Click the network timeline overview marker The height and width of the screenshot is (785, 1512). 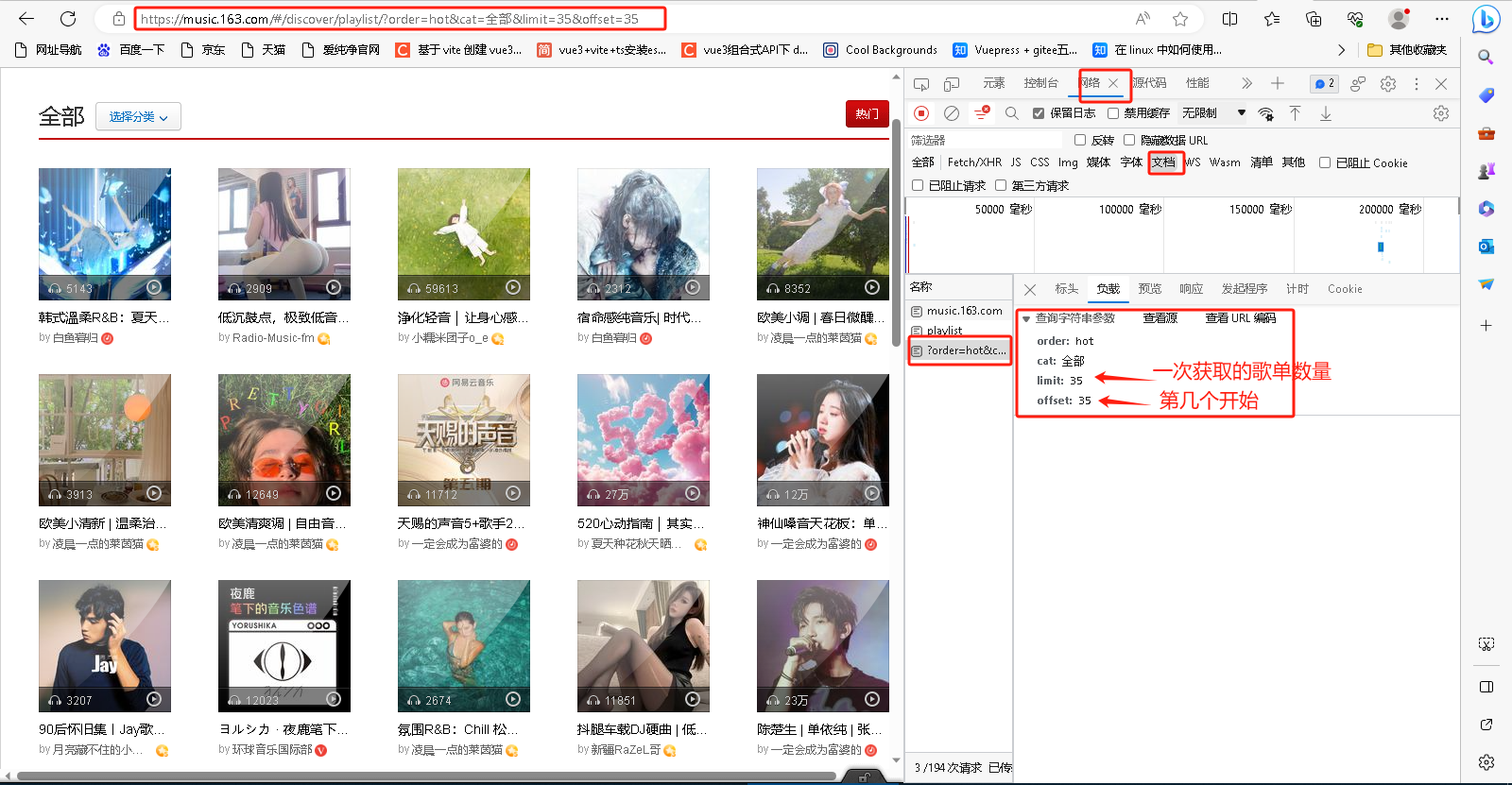[1381, 247]
